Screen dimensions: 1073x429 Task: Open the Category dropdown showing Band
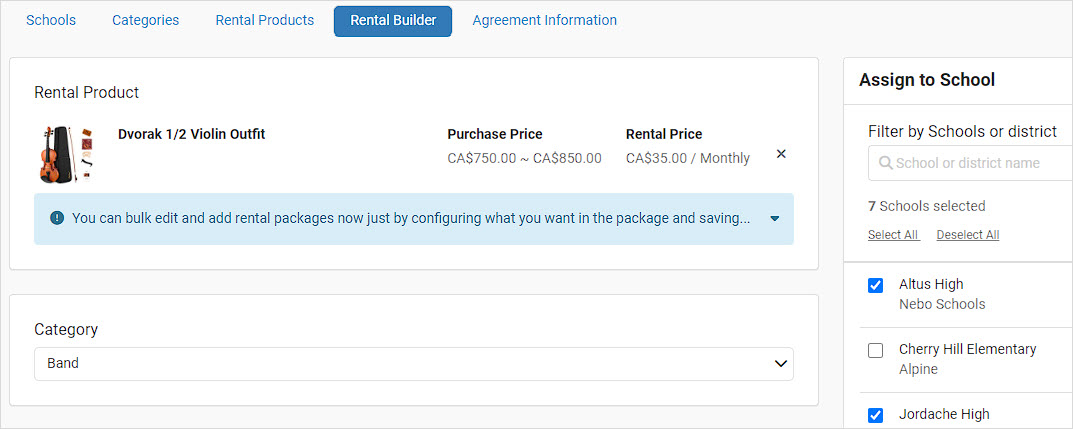413,363
